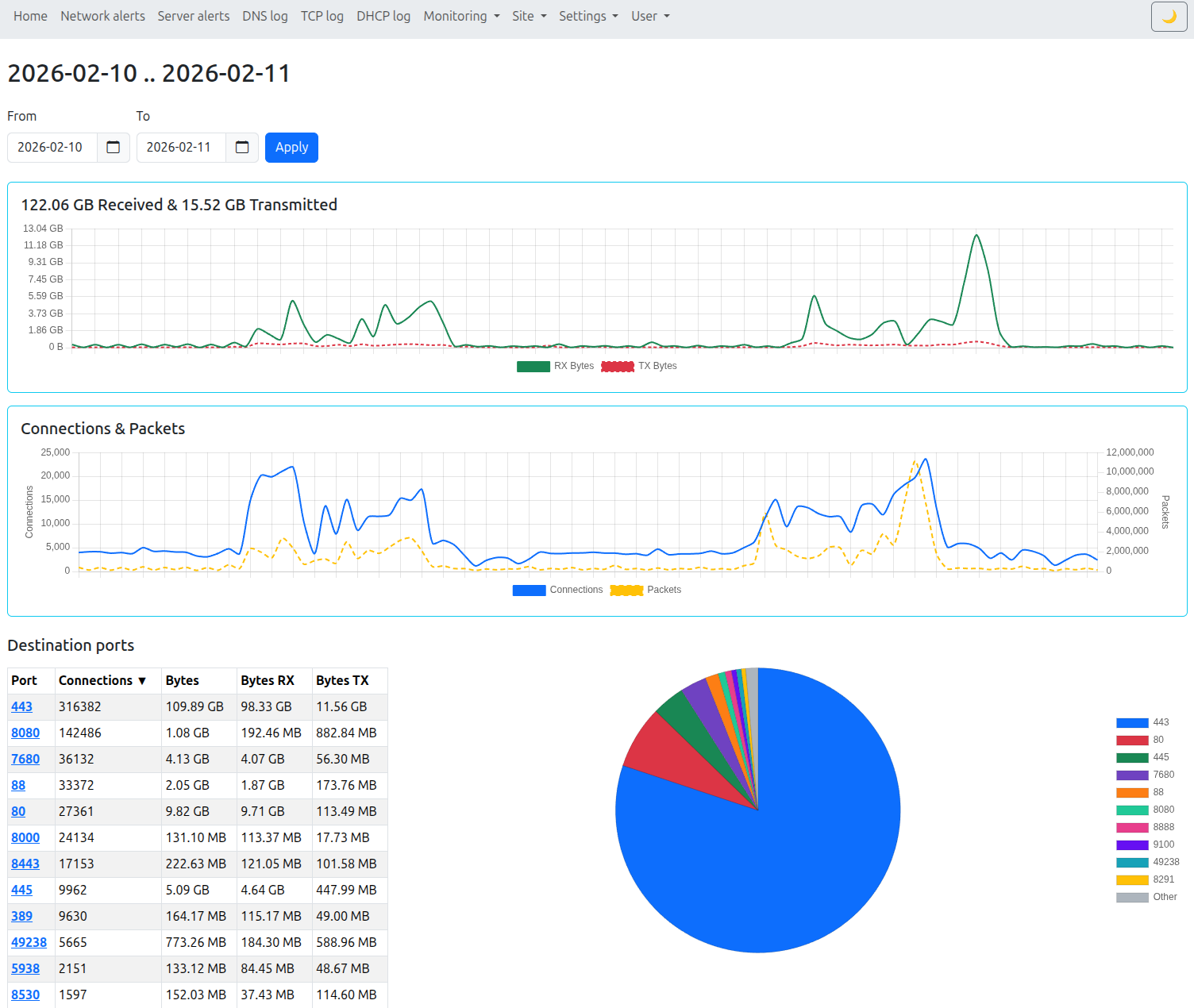Click the 443 color swatch in pie legend
This screenshot has height=1008, width=1194.
pyautogui.click(x=1132, y=722)
